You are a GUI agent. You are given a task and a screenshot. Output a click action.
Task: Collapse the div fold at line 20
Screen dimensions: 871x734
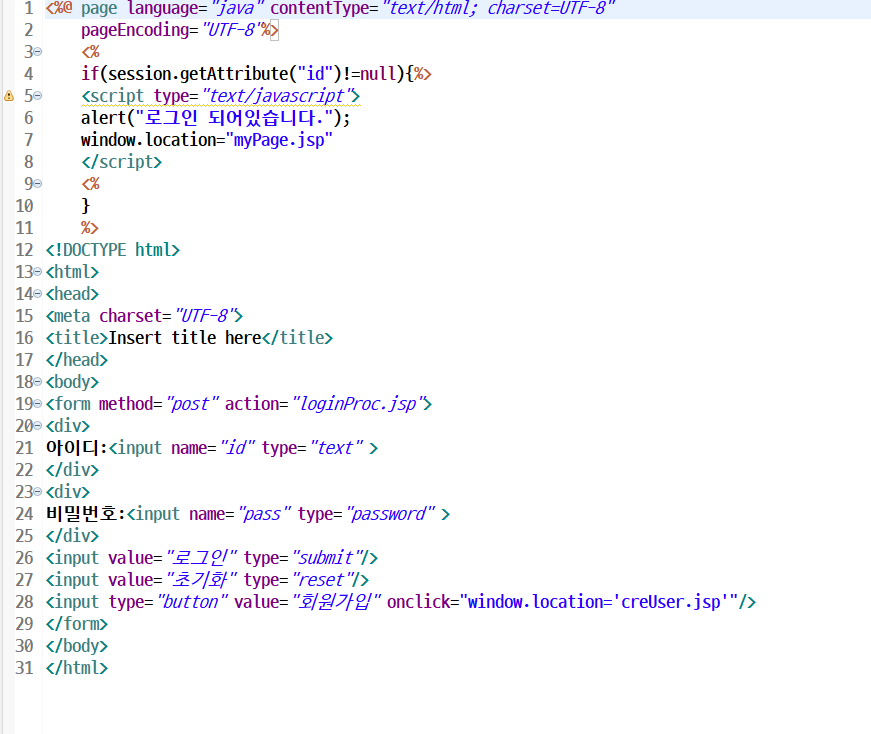(x=37, y=426)
